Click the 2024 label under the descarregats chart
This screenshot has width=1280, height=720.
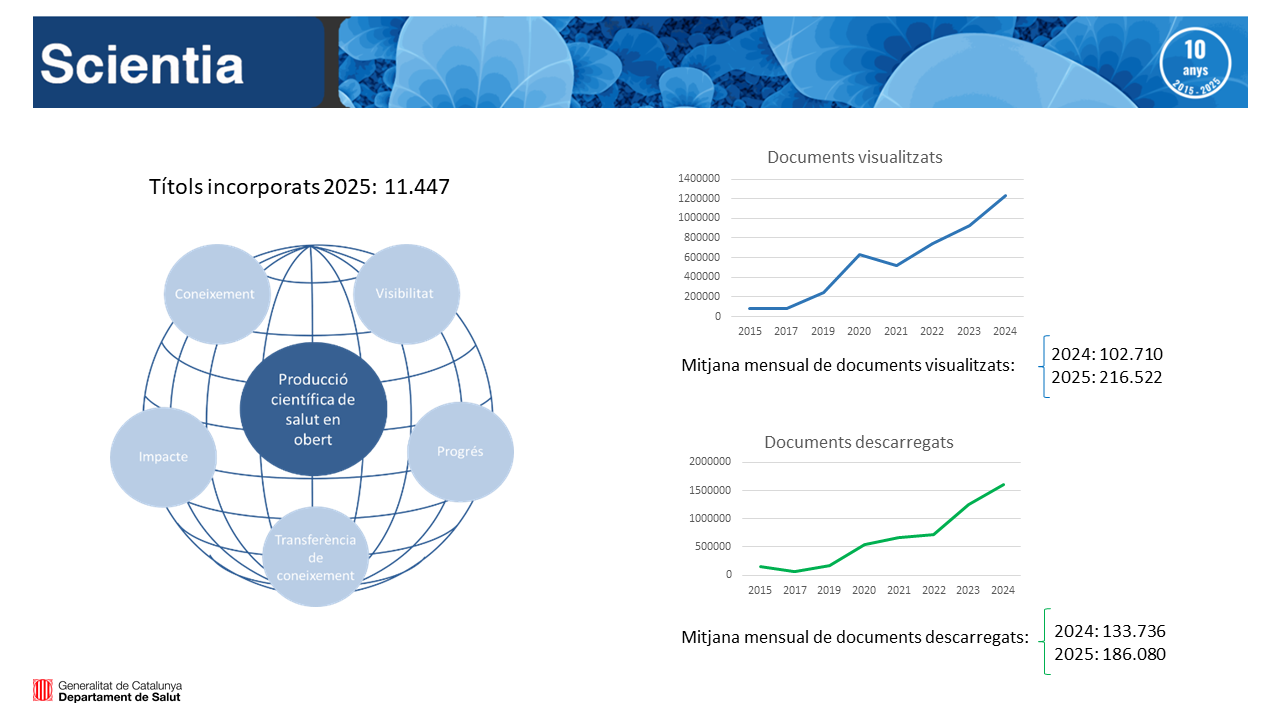tap(1003, 590)
